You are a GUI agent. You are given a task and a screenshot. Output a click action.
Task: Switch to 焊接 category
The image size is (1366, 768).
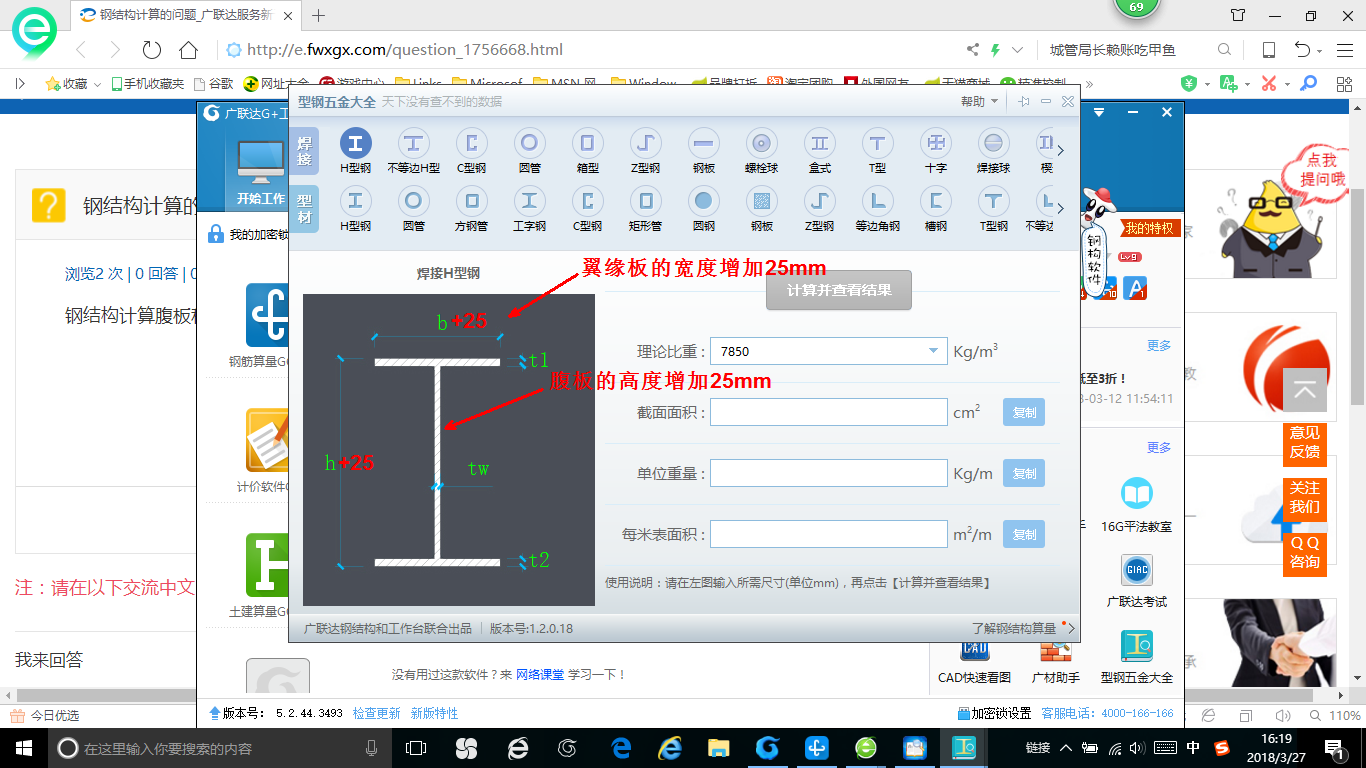pyautogui.click(x=304, y=151)
